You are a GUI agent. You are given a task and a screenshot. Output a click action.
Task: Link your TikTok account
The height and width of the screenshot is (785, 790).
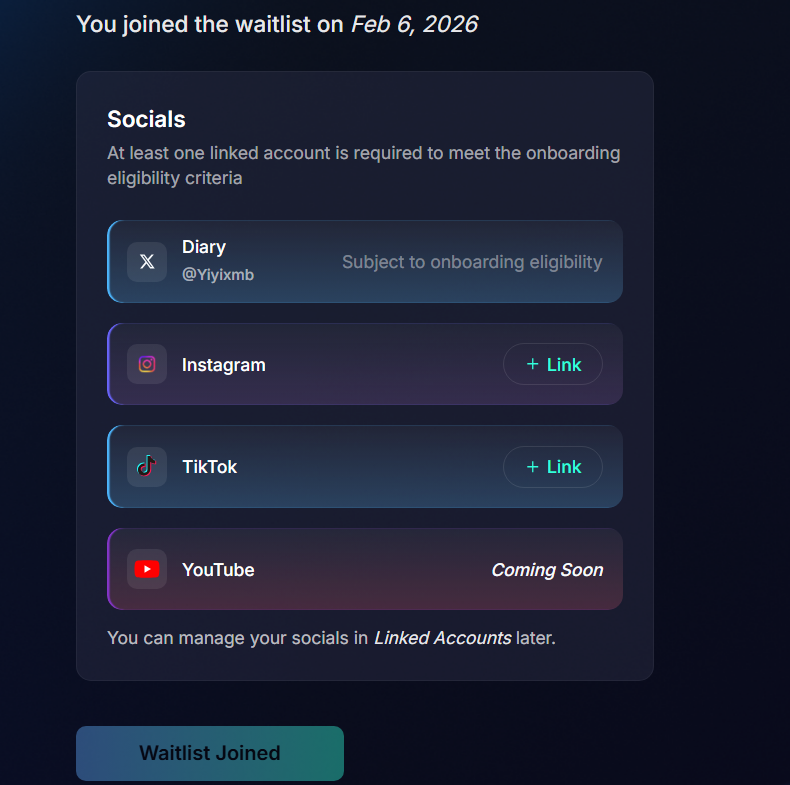click(x=553, y=467)
